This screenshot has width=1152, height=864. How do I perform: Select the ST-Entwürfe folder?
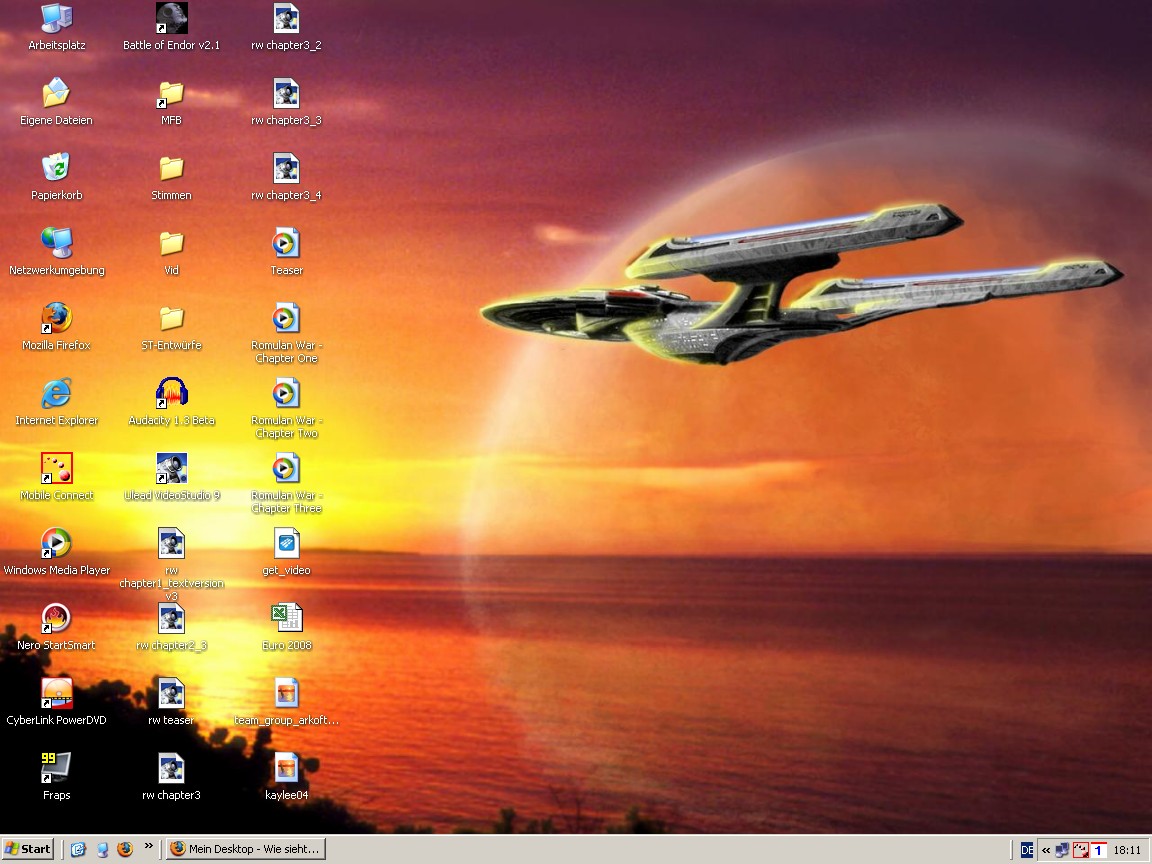point(172,319)
